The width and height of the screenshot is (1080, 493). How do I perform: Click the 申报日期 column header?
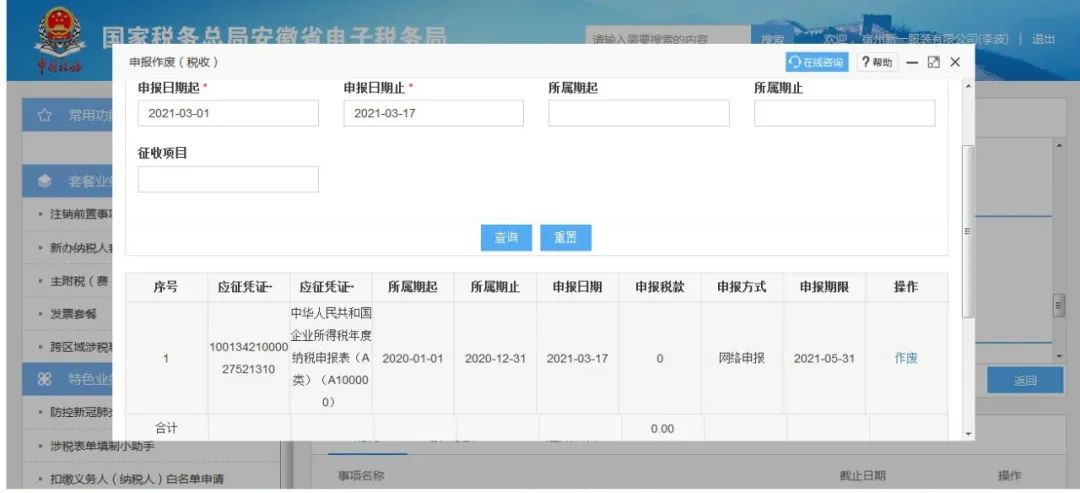click(x=577, y=287)
